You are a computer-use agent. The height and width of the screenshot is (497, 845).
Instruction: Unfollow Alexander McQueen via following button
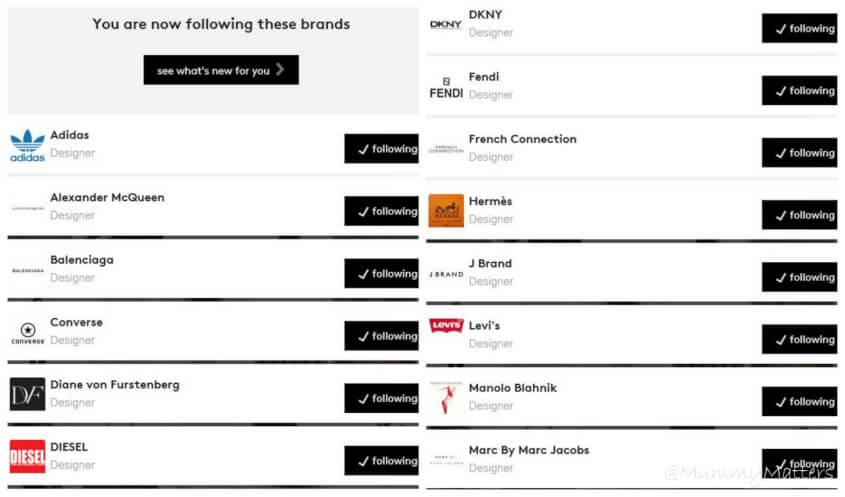(382, 211)
